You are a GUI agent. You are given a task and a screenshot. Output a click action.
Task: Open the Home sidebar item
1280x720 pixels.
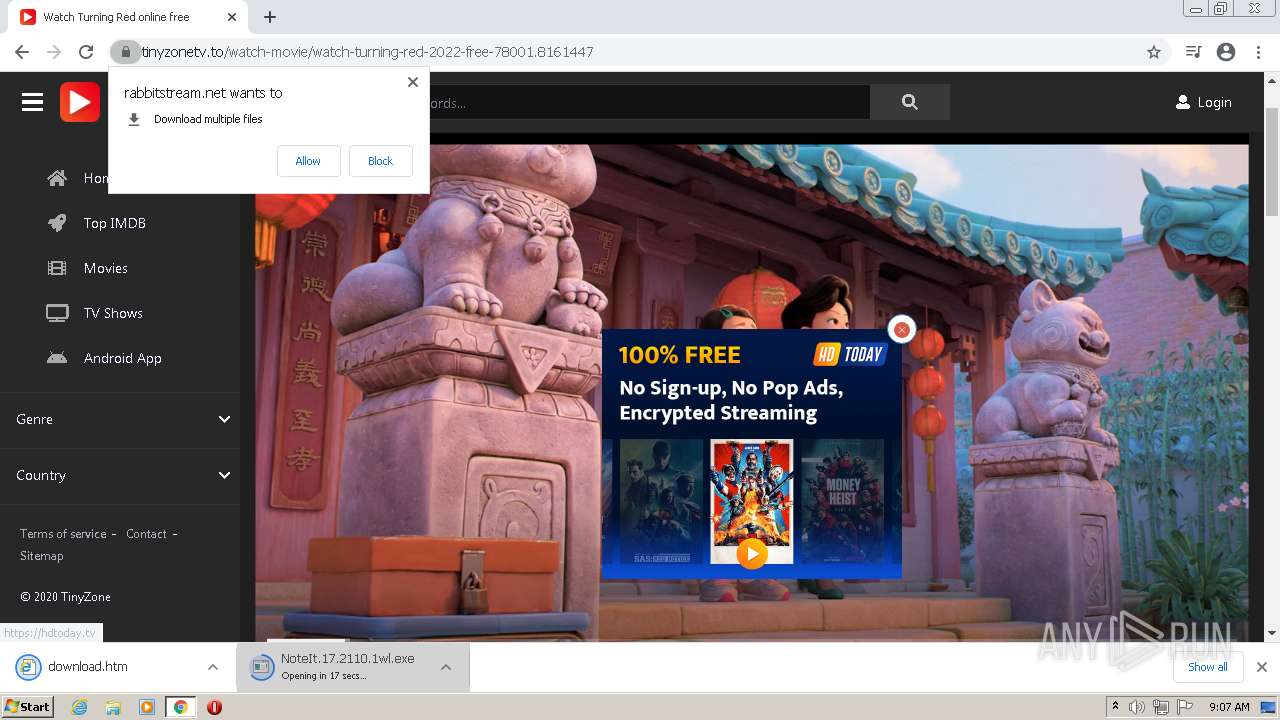click(96, 178)
